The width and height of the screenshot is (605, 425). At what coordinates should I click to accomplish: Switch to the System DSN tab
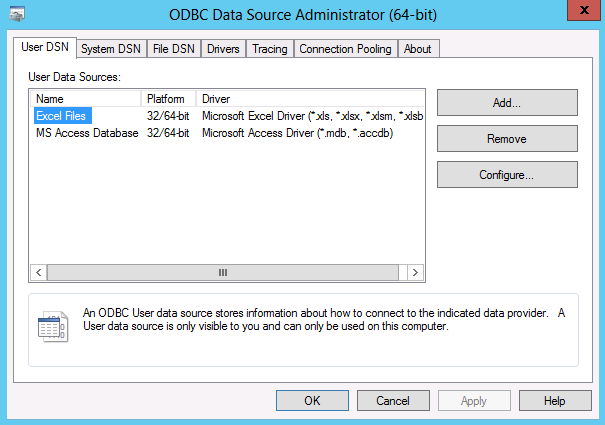111,49
